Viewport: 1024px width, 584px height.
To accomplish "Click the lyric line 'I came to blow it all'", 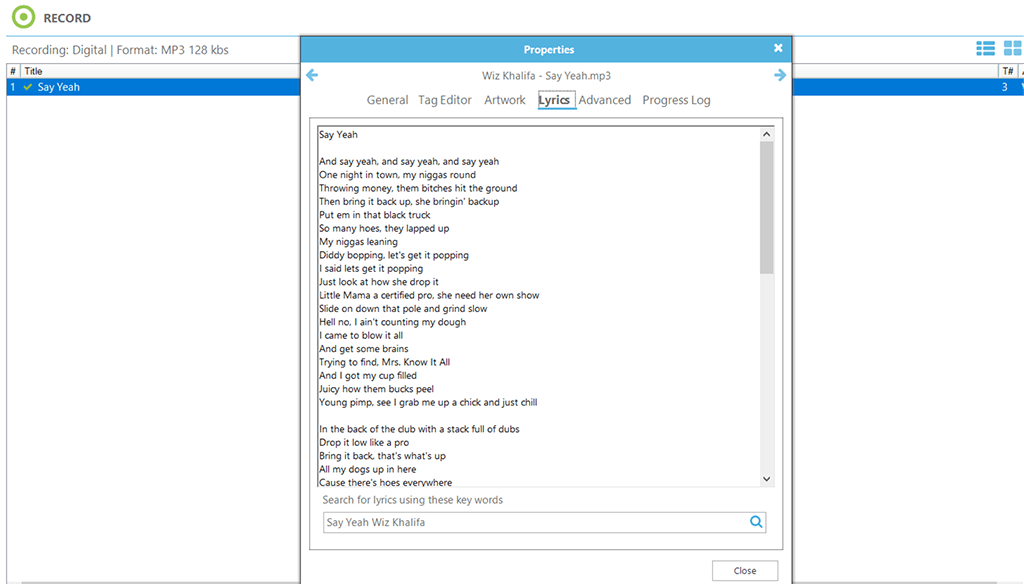I will pos(361,335).
